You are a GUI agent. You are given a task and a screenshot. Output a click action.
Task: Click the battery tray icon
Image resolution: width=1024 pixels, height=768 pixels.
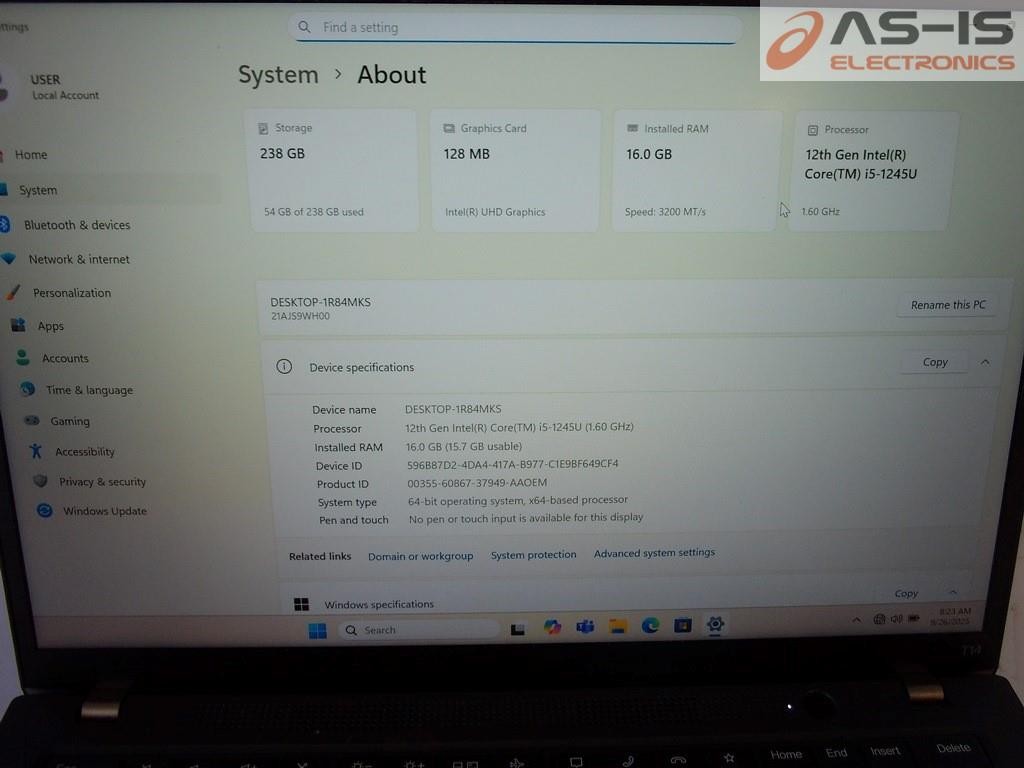pos(914,618)
